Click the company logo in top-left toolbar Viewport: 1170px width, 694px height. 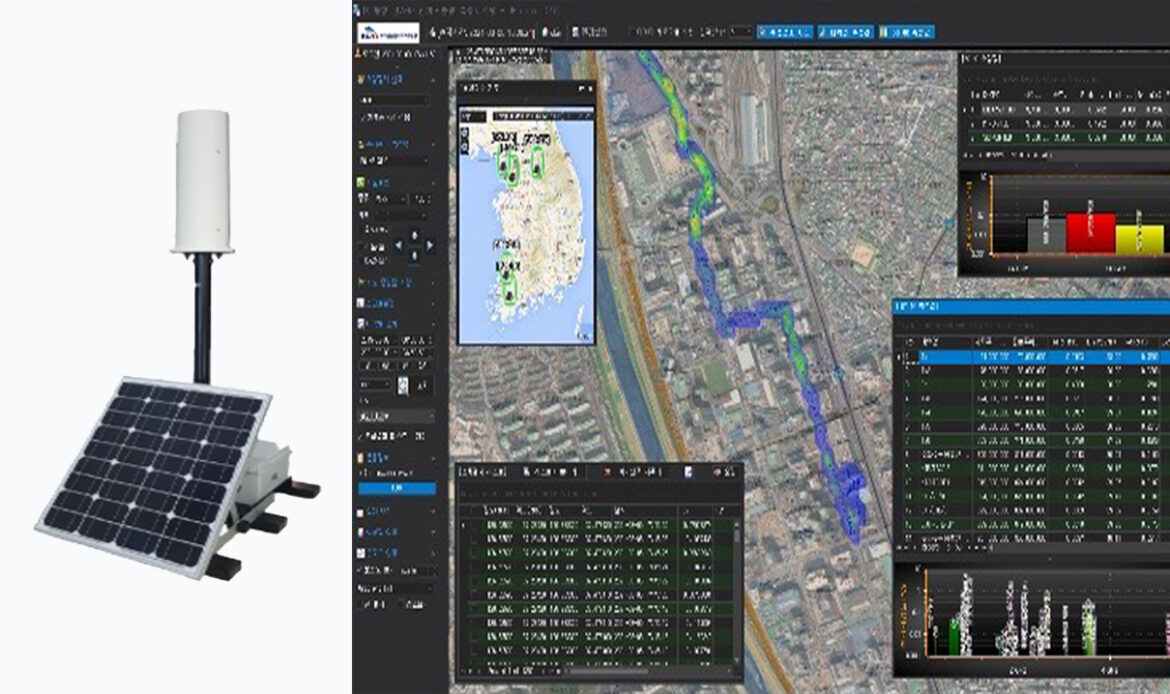point(387,32)
